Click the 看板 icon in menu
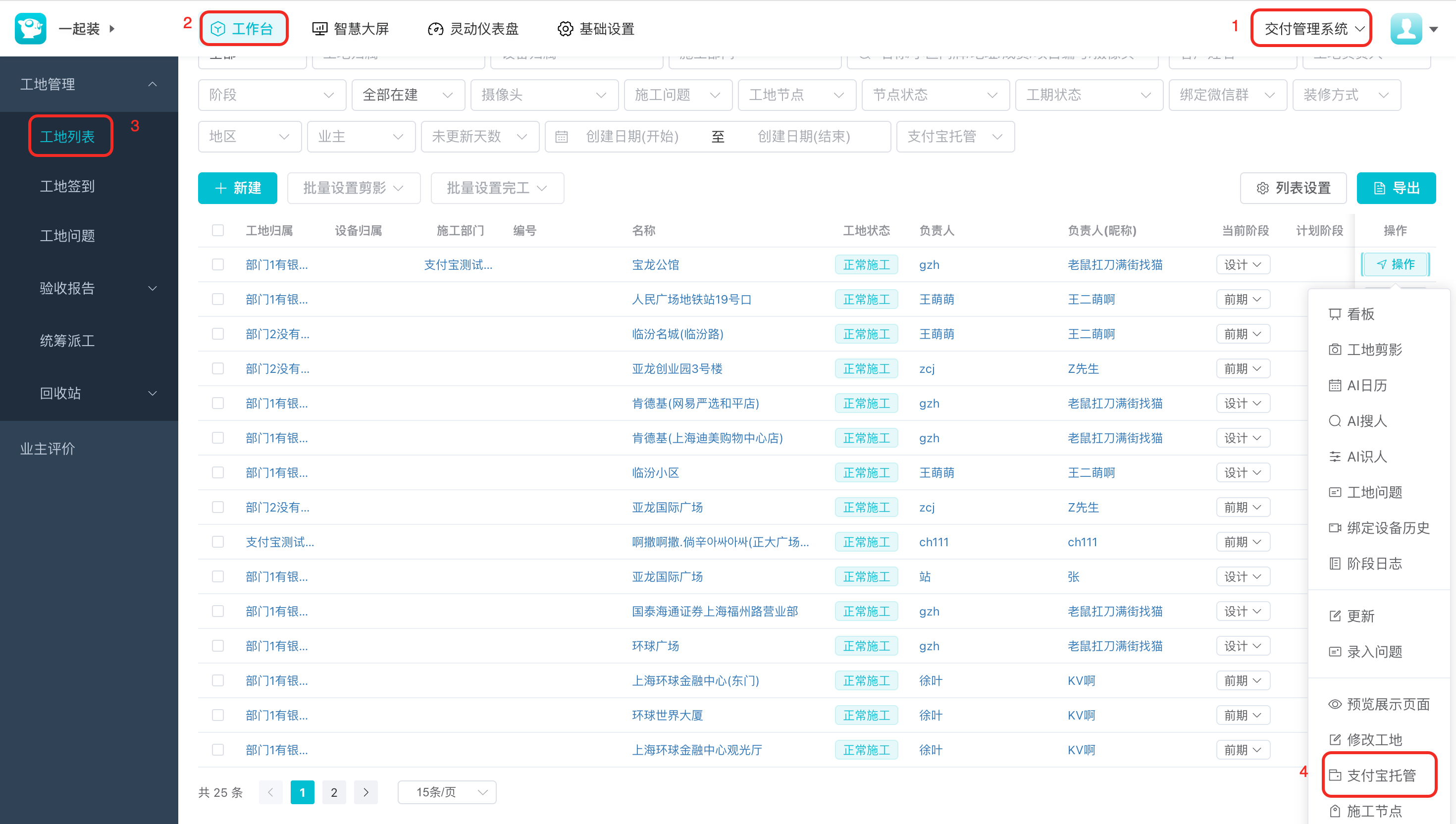The height and width of the screenshot is (824, 1456). click(x=1335, y=314)
